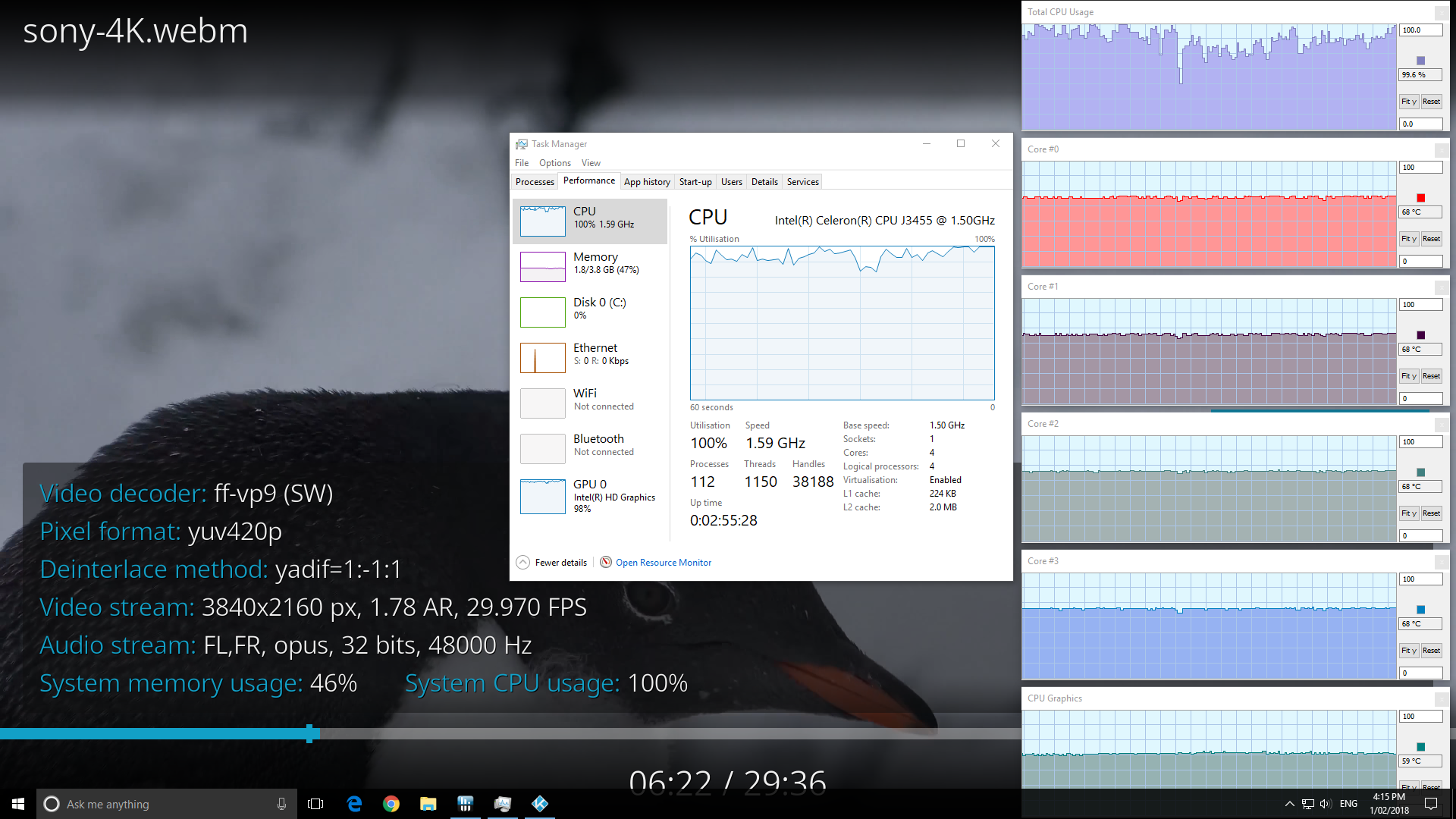Click the Cortana microphone icon
Screen dimensions: 1456x819
click(281, 804)
